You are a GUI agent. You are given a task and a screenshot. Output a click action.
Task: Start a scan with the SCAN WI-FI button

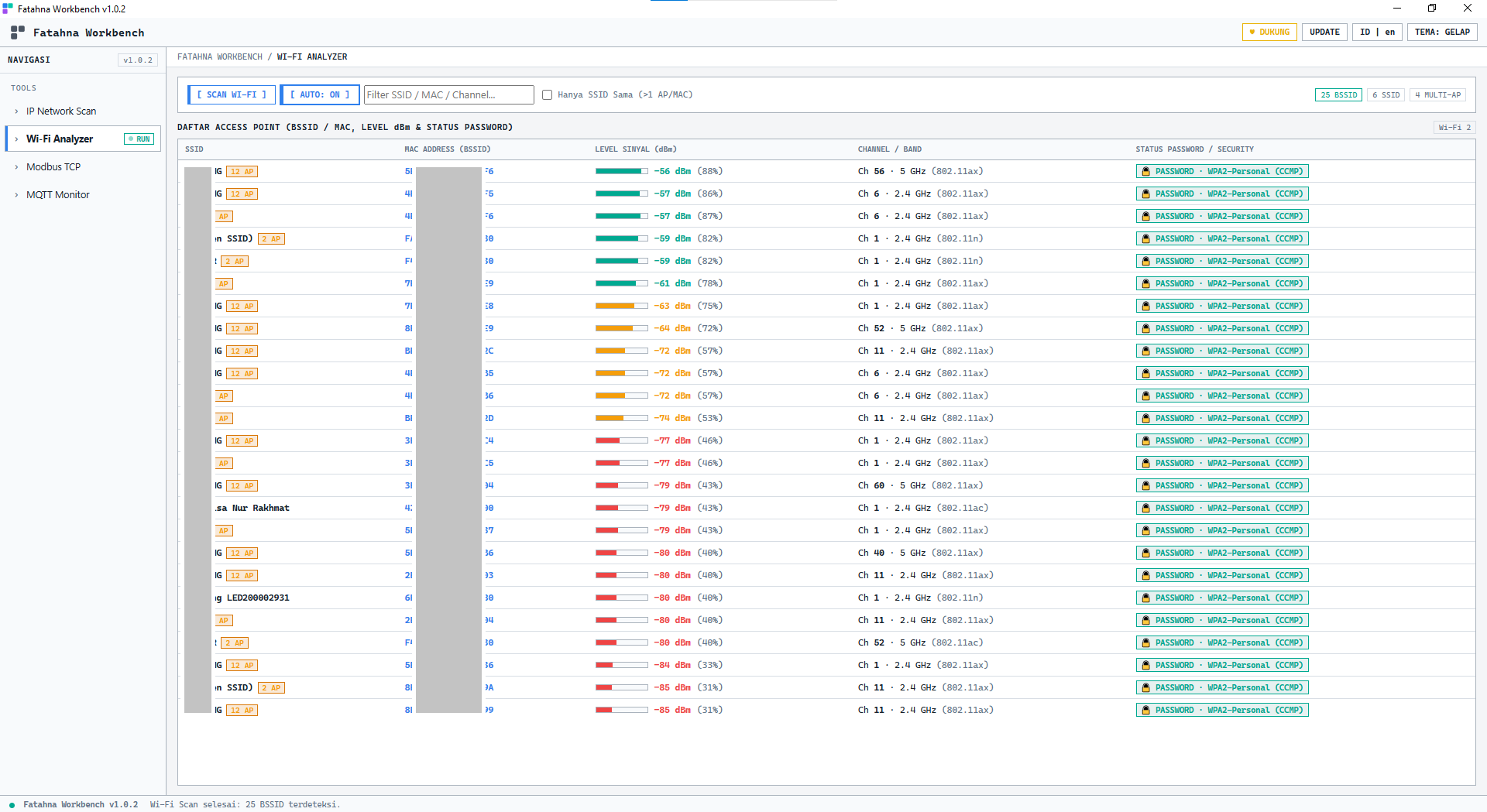[232, 95]
